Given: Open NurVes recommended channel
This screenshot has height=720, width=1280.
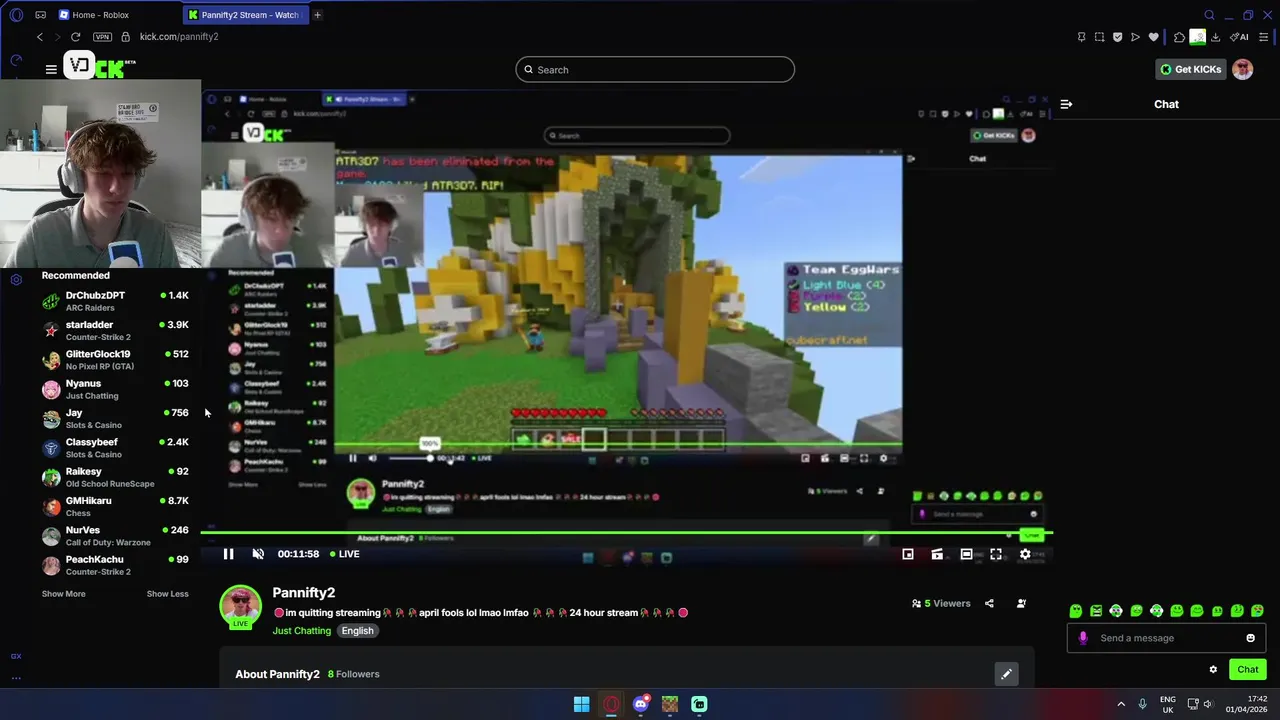Looking at the screenshot, I should tap(115, 536).
